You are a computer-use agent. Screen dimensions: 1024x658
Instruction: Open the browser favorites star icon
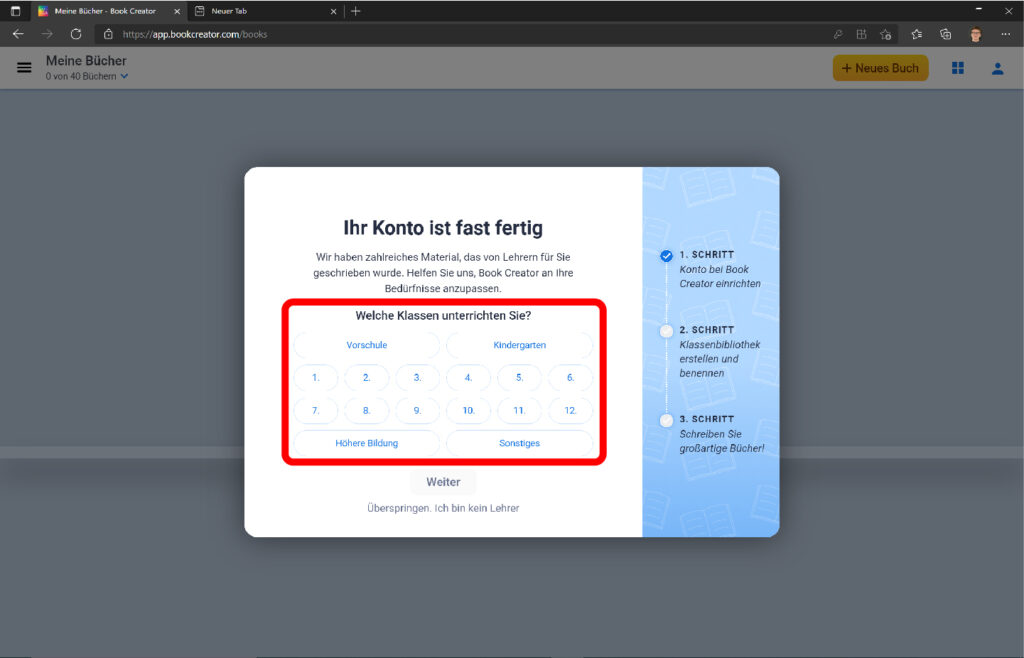pos(917,34)
